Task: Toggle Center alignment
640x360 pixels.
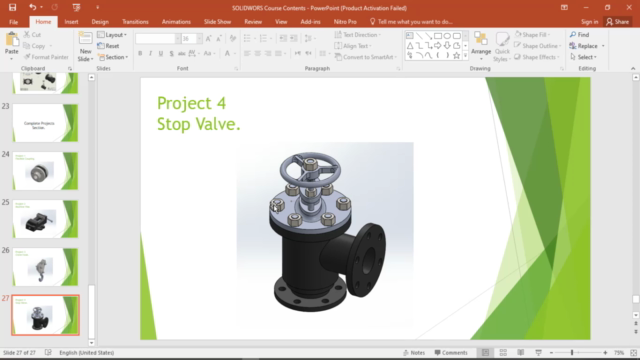Action: pos(258,53)
